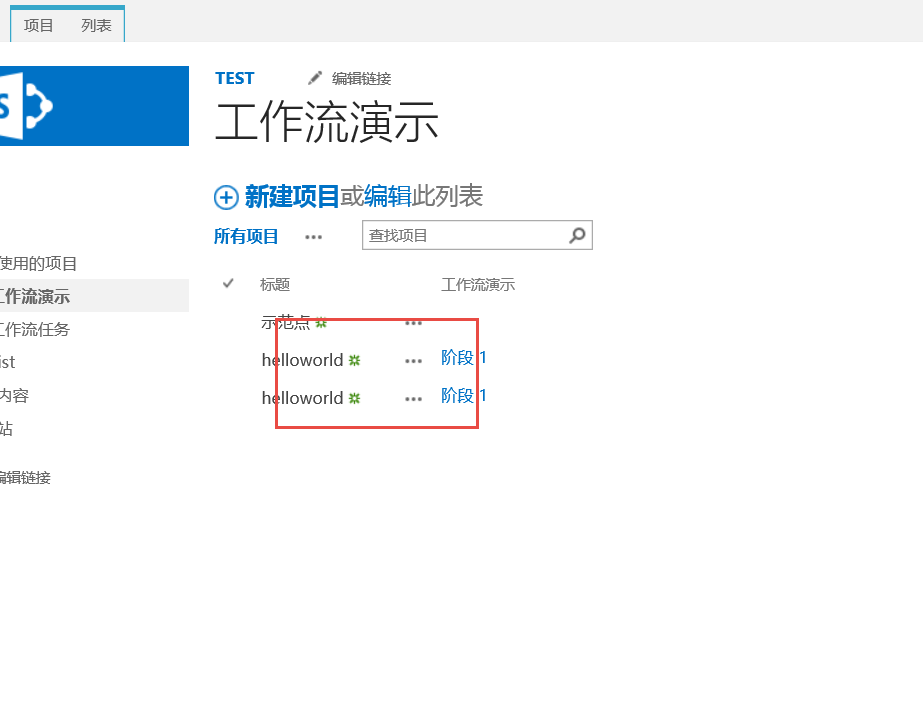Click 阶段 1 status of second helloworld
Viewport: 923px width, 727px height.
(x=464, y=396)
